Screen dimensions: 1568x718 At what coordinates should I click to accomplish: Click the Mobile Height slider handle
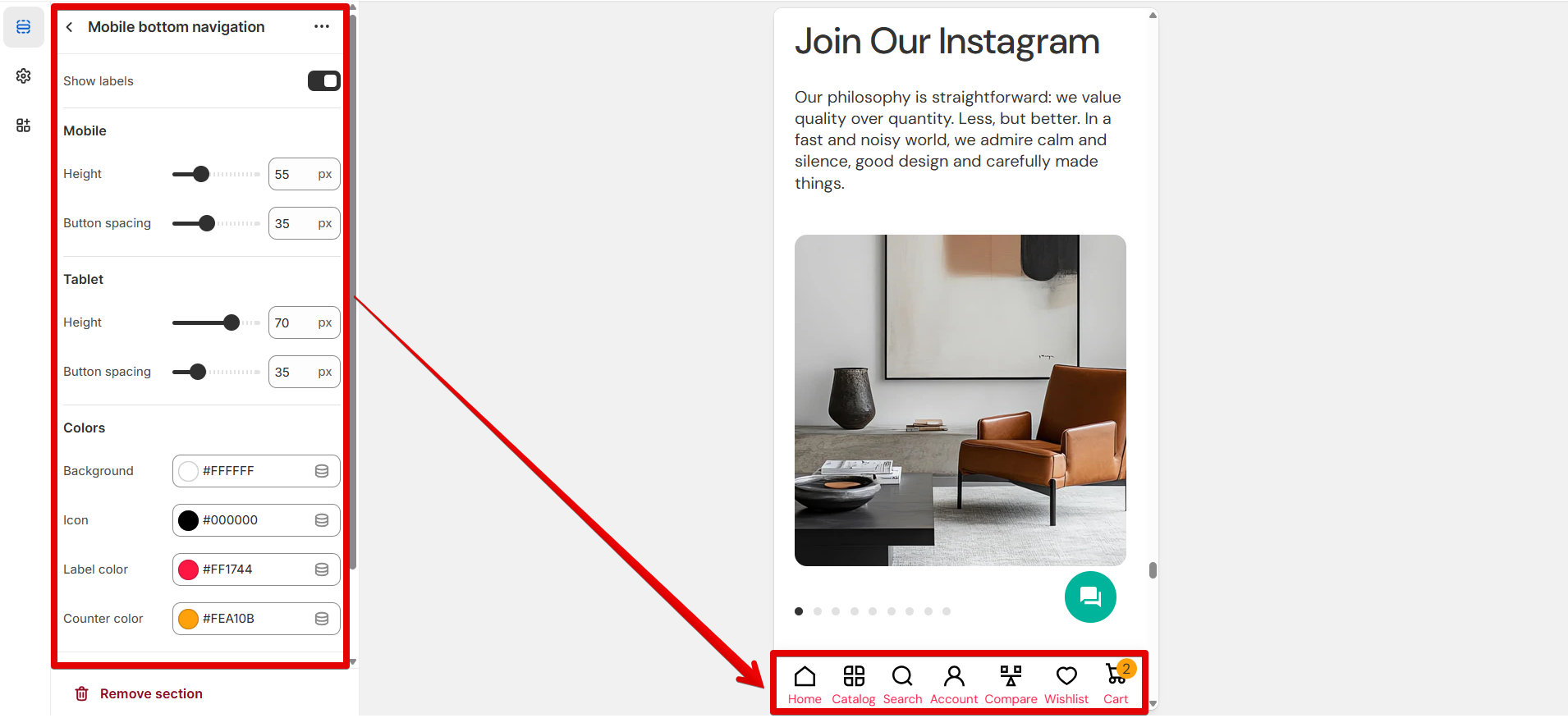pos(201,174)
